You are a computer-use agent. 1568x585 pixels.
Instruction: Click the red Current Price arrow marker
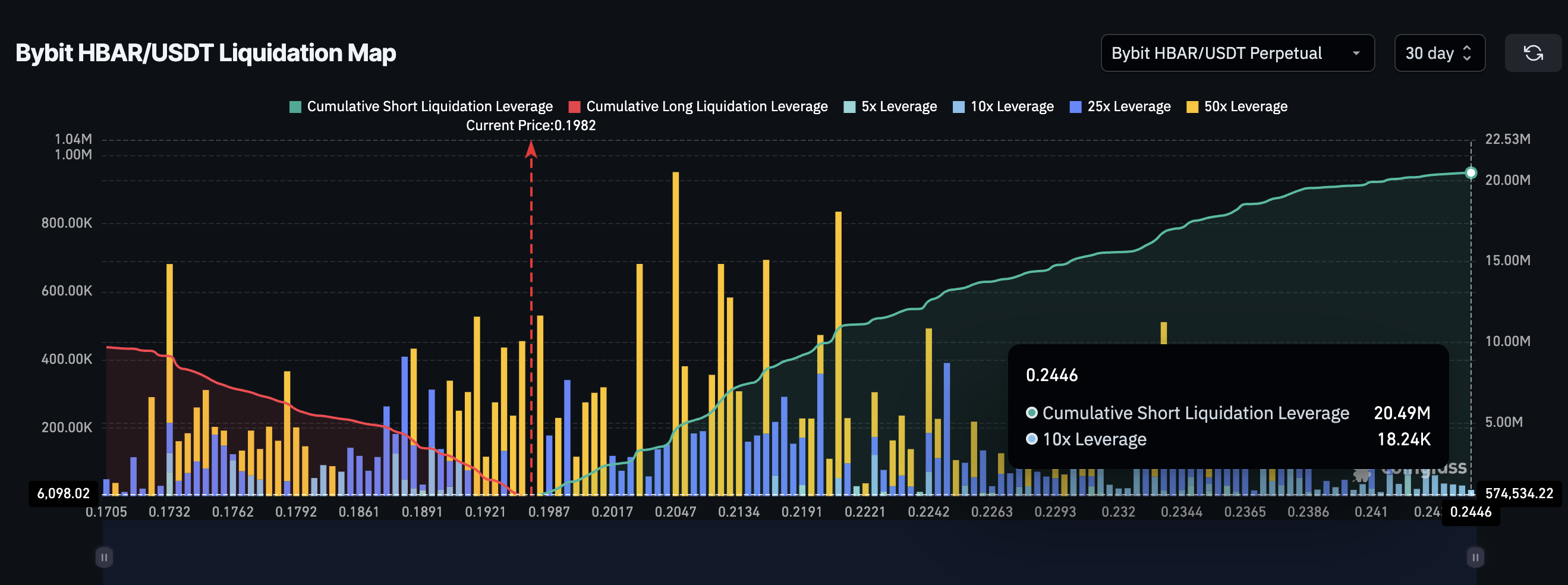[531, 149]
